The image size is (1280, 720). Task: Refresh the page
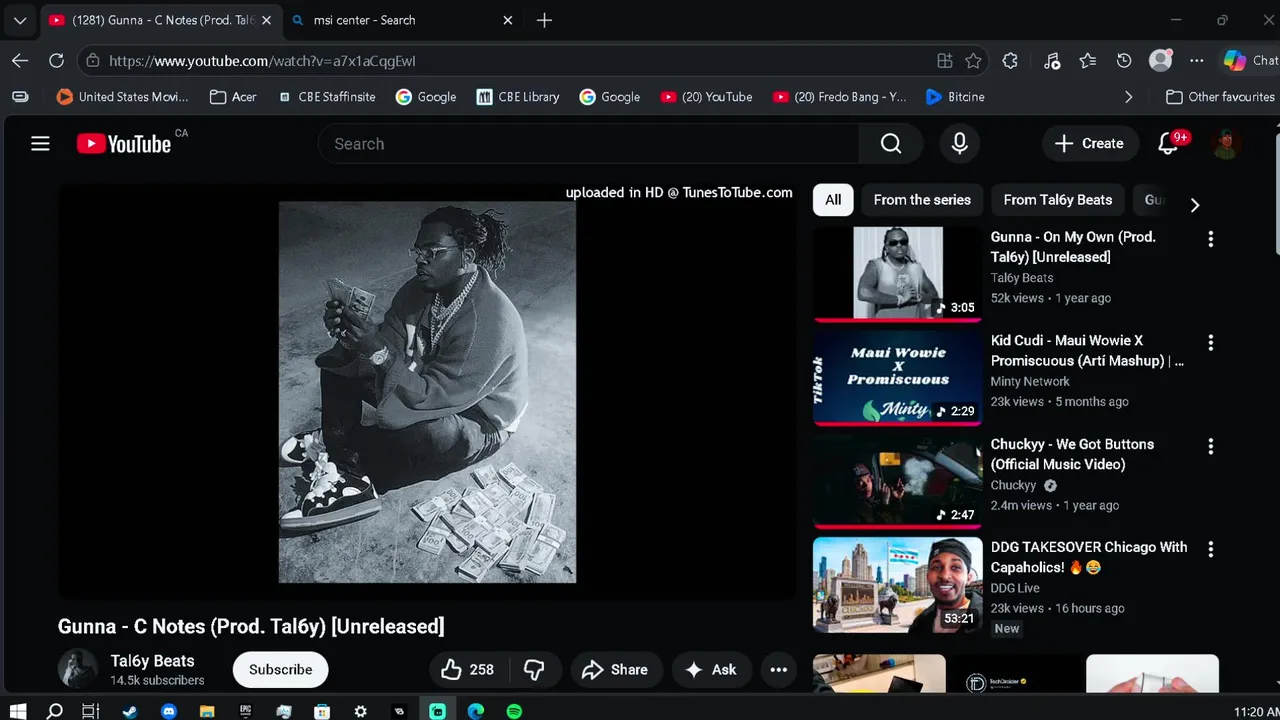pyautogui.click(x=56, y=61)
